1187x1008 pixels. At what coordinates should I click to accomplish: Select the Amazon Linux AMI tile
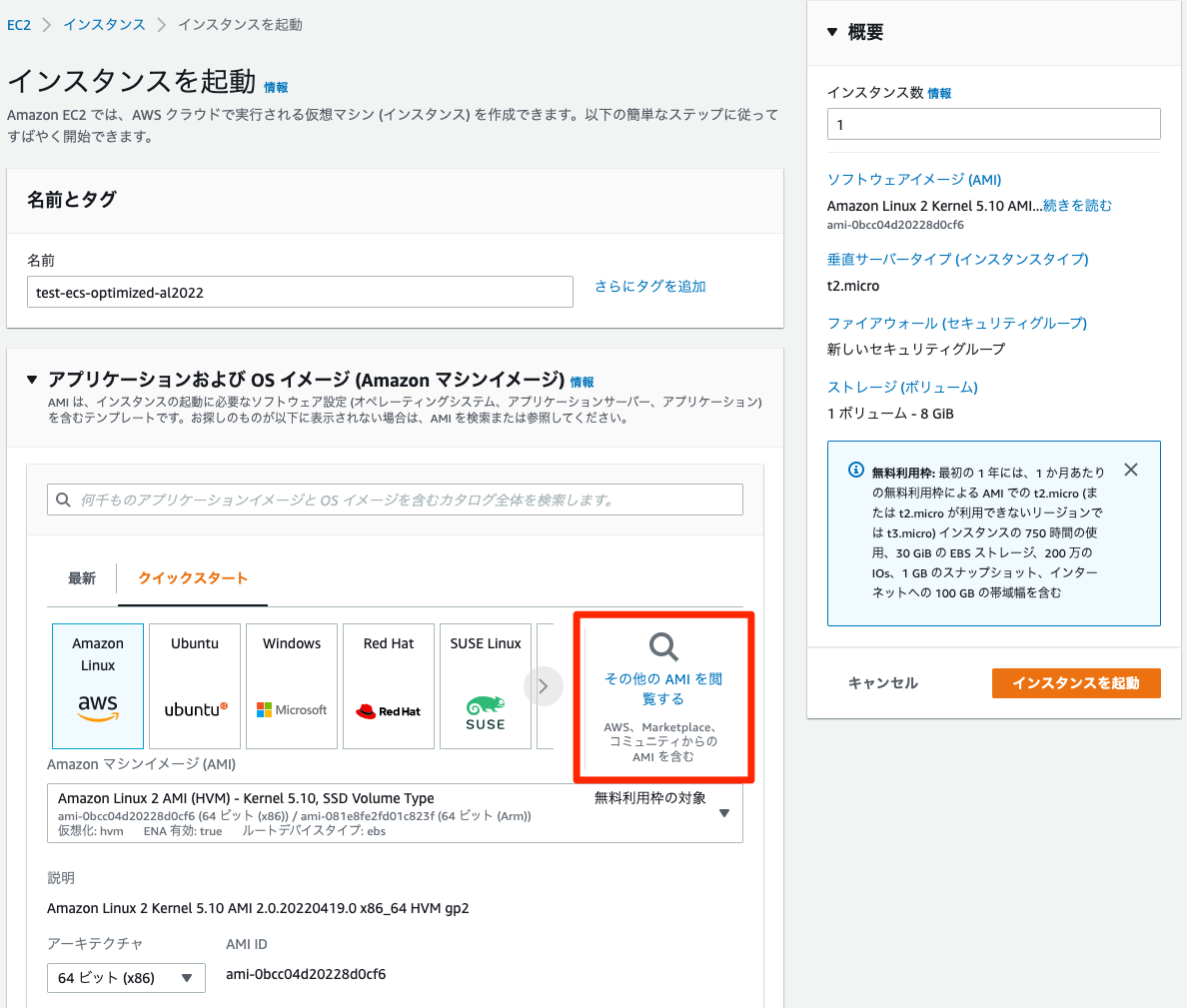click(x=97, y=685)
